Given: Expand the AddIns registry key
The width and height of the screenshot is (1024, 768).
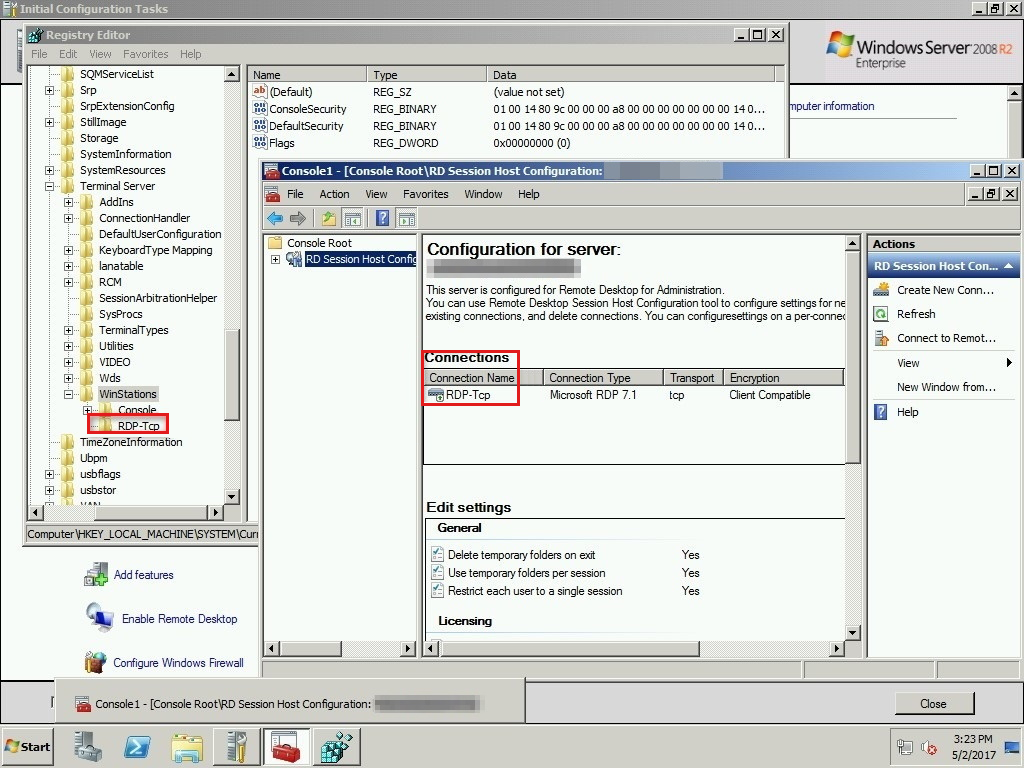Looking at the screenshot, I should click(x=68, y=202).
